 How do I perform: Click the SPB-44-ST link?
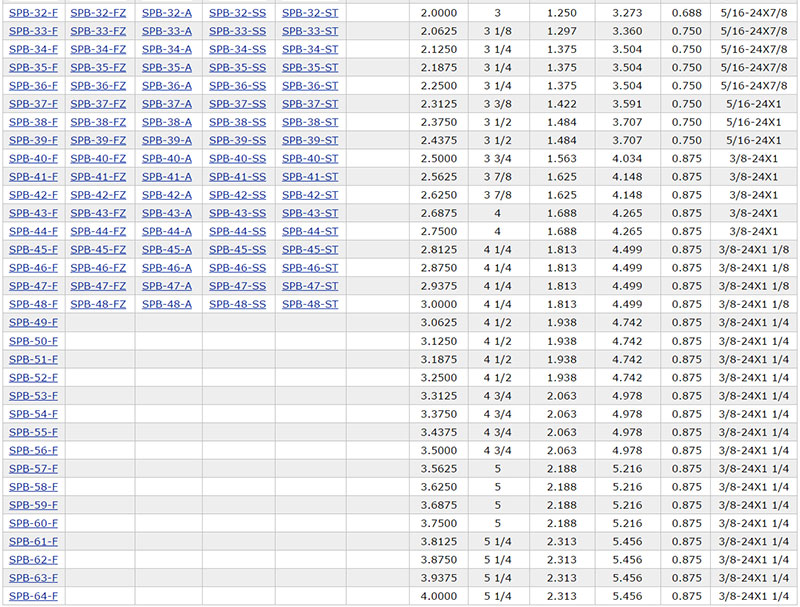[310, 232]
